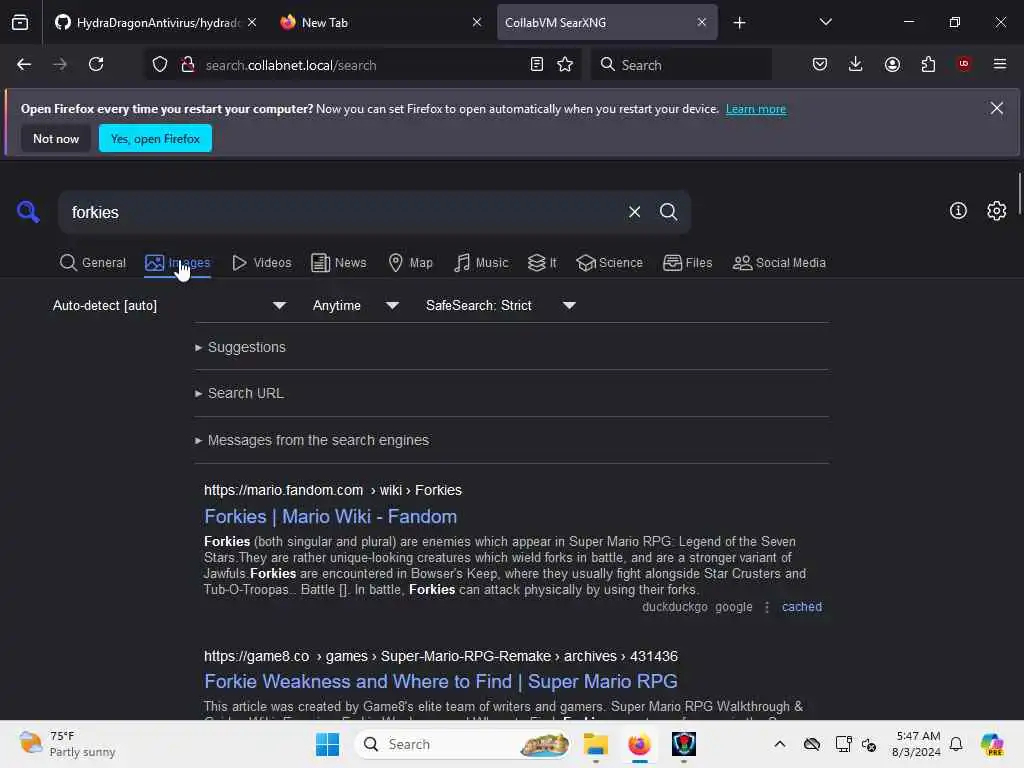Open the notifications bell in taskbar
This screenshot has width=1024, height=768.
pyautogui.click(x=956, y=744)
